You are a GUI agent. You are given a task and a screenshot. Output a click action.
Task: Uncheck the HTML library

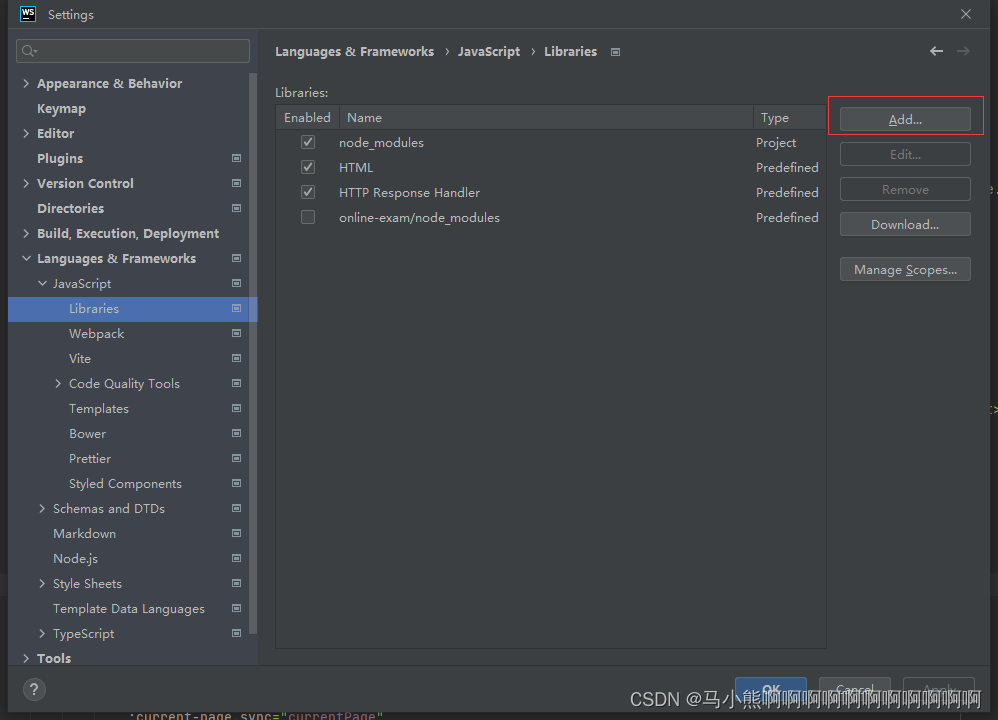point(310,167)
